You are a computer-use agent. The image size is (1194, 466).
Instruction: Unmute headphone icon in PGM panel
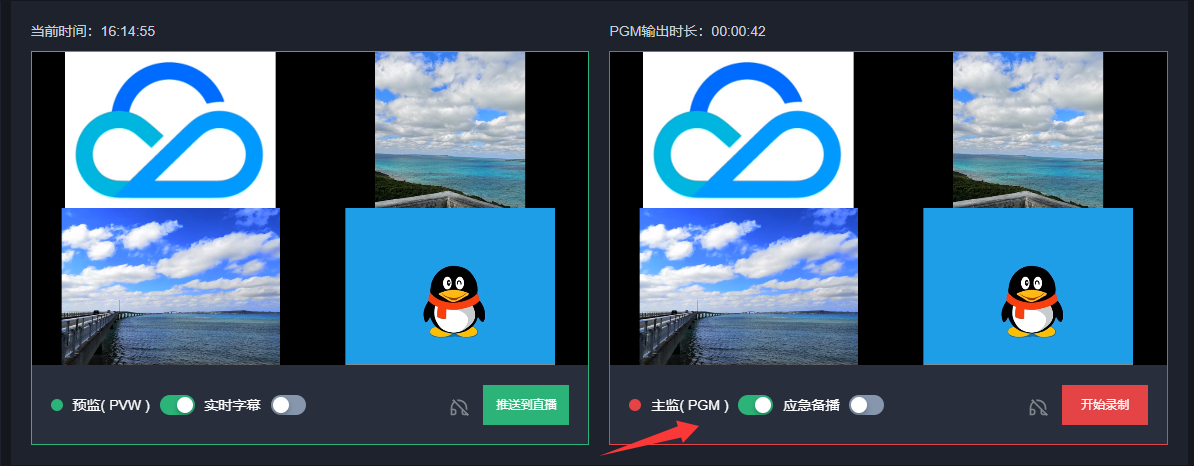[1037, 407]
